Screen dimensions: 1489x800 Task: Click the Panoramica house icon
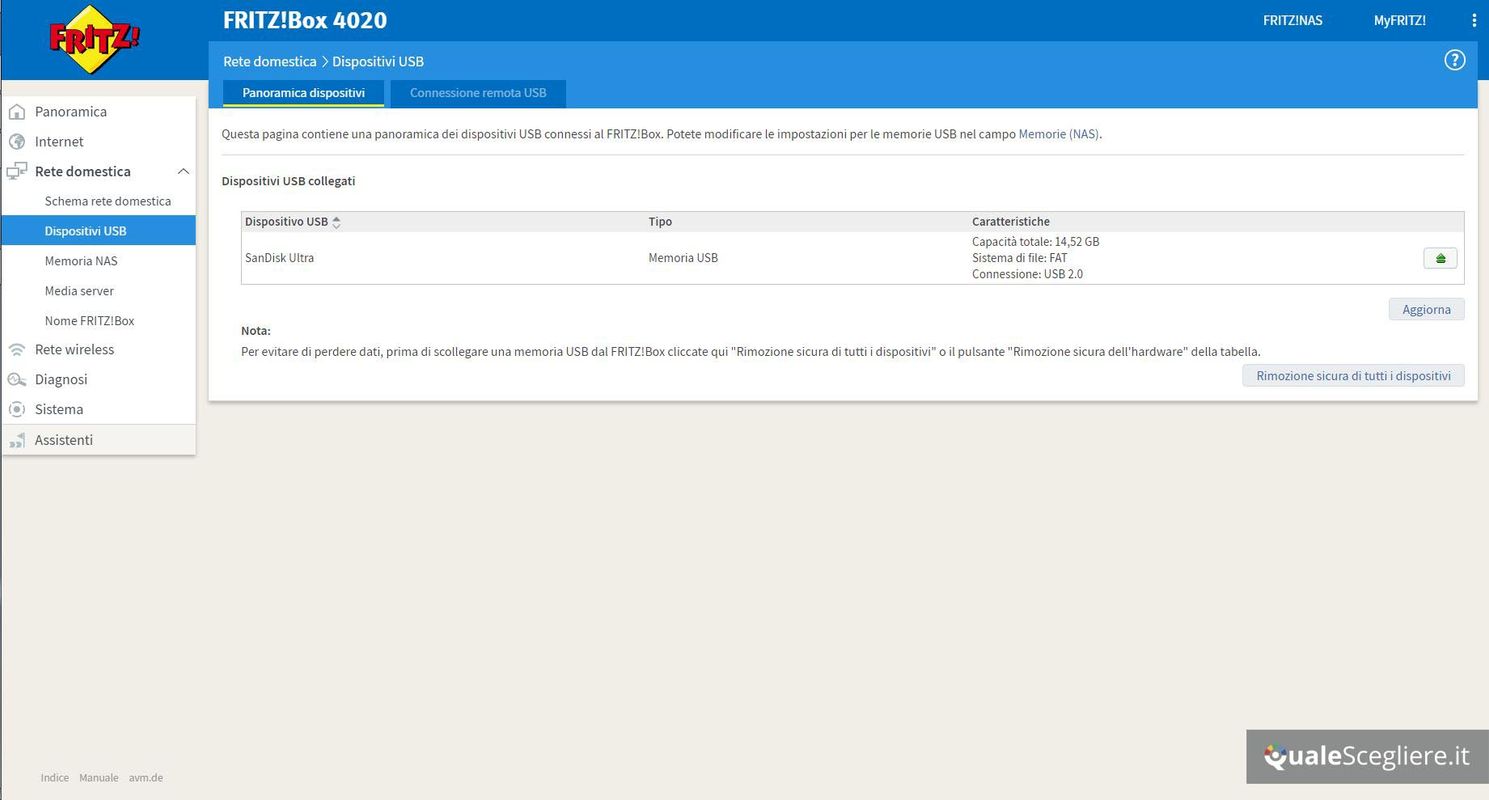click(17, 112)
